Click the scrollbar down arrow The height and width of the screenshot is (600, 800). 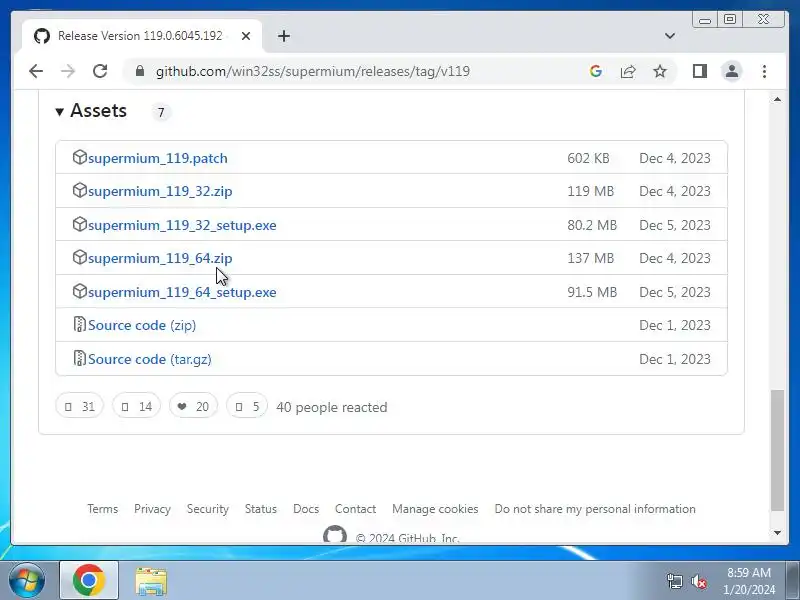click(x=777, y=533)
